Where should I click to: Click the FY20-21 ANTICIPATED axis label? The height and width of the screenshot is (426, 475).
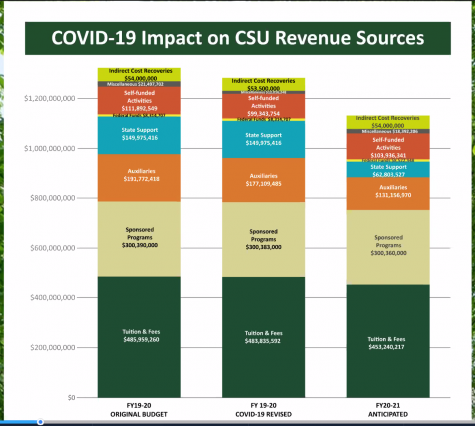388,410
